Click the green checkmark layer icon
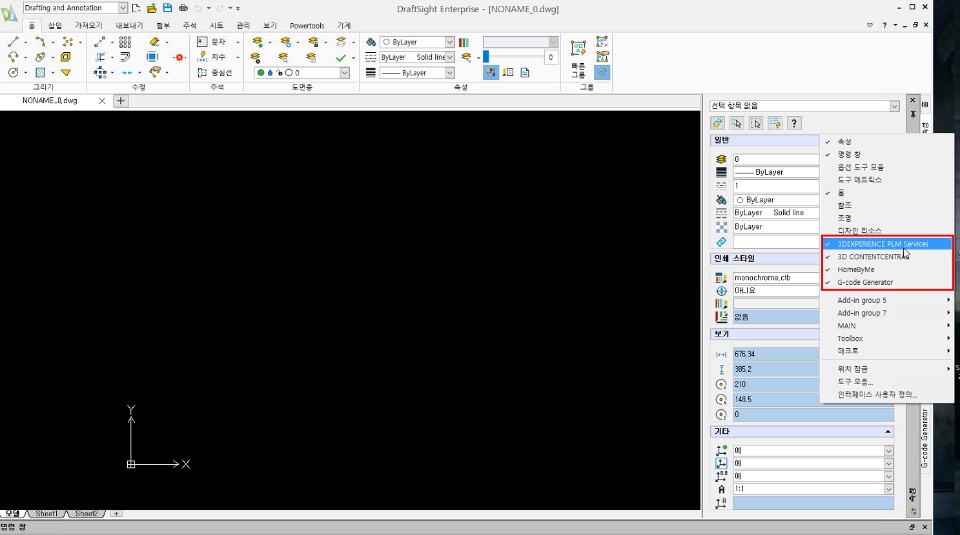The height and width of the screenshot is (535, 960). 341,58
